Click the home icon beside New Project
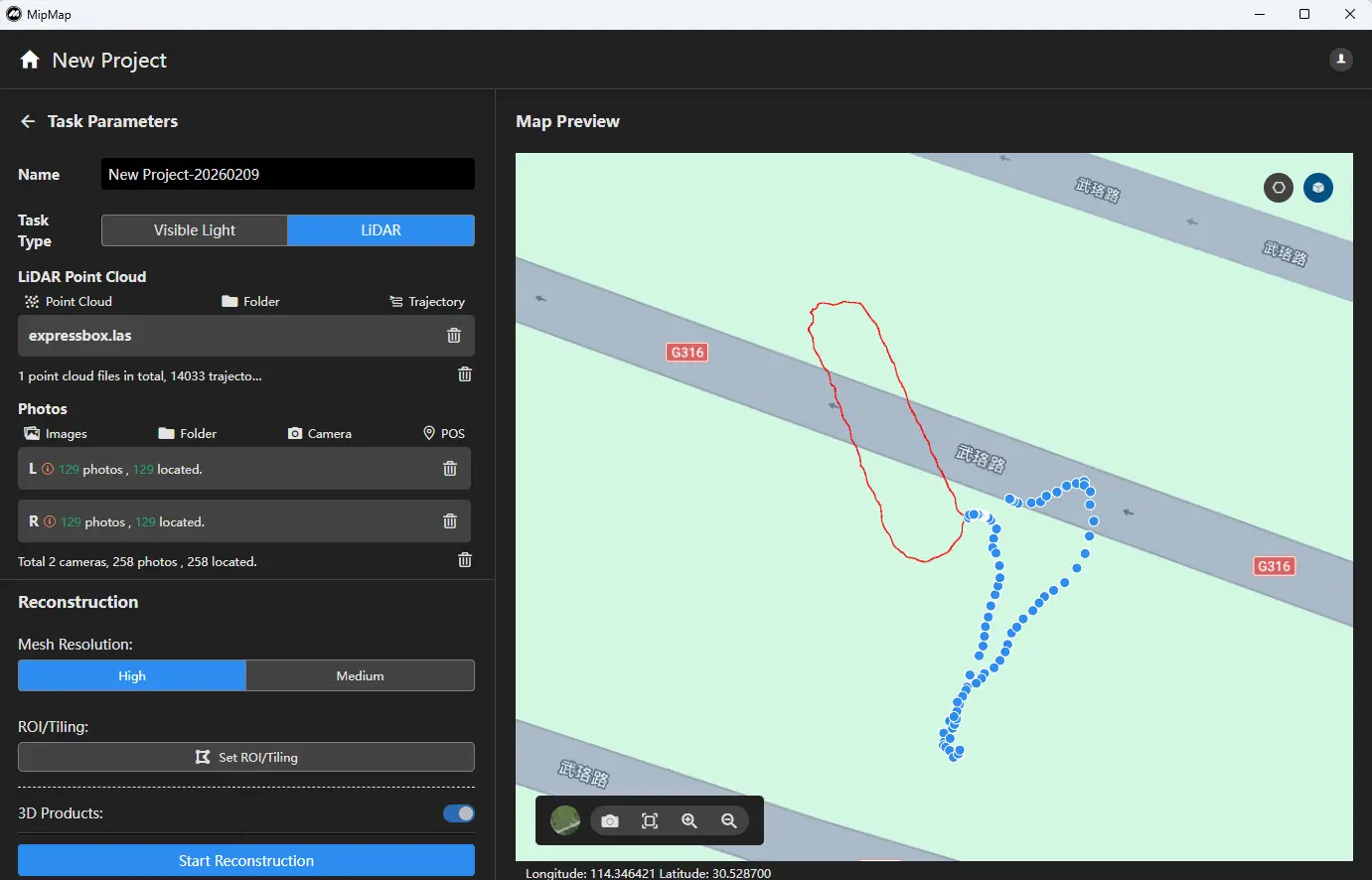The height and width of the screenshot is (880, 1372). coord(30,60)
